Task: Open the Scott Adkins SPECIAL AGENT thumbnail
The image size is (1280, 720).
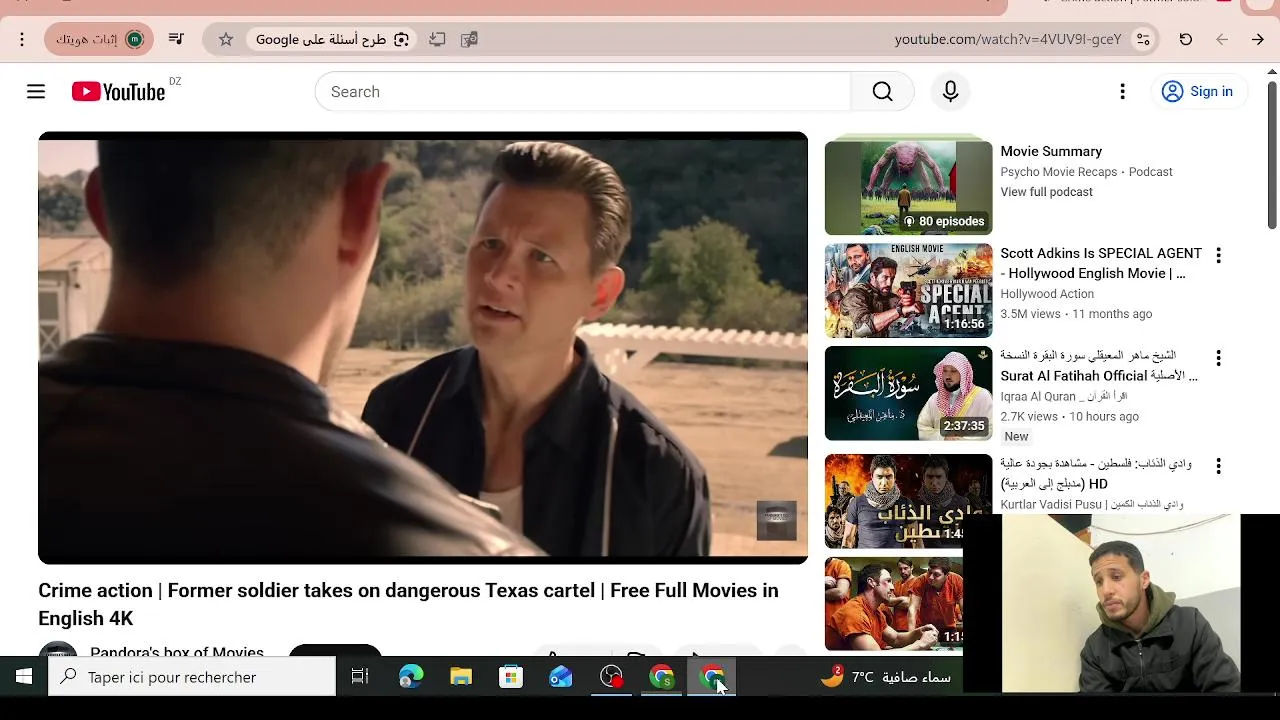Action: (908, 291)
